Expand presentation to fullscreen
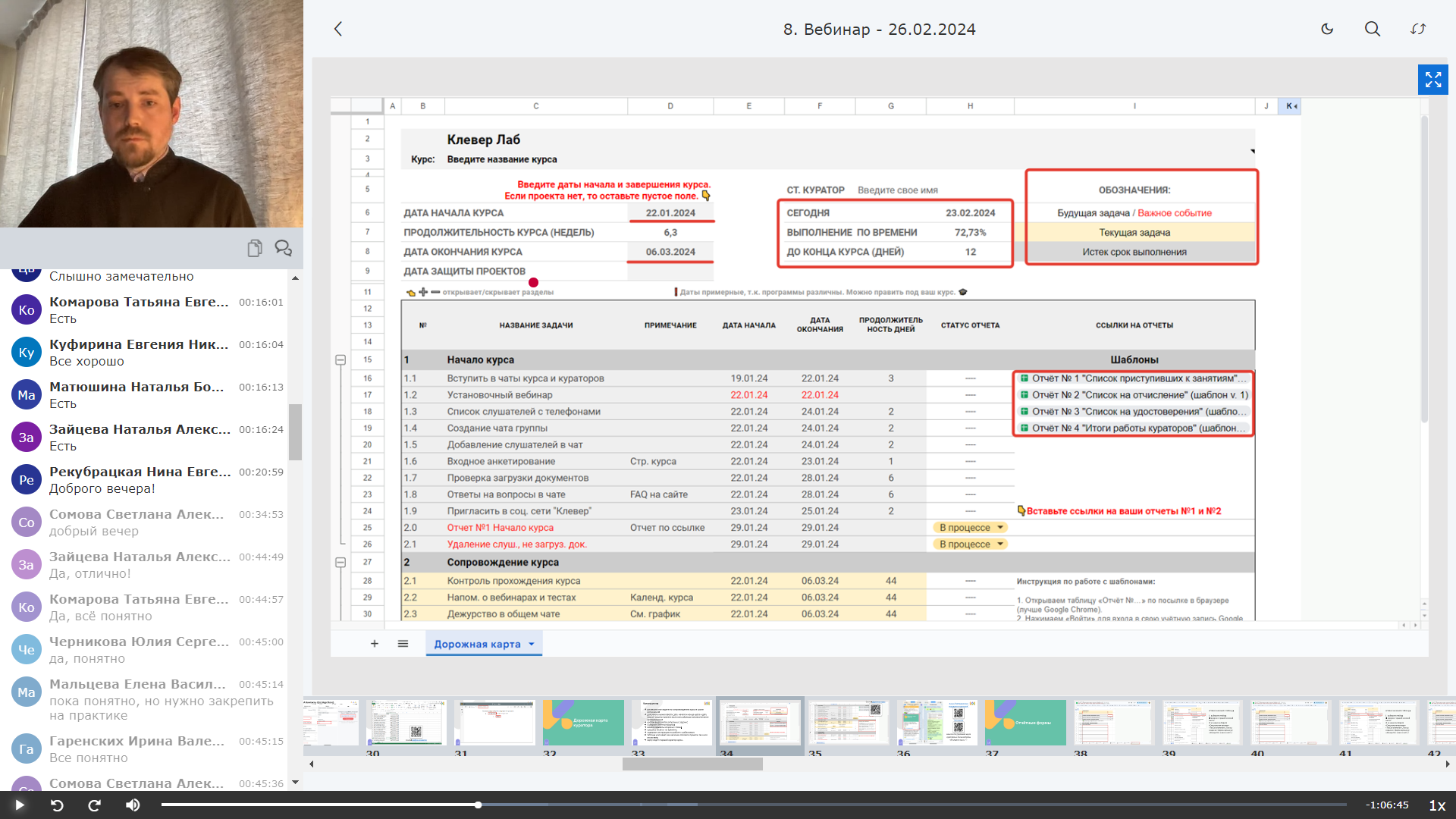 tap(1432, 80)
